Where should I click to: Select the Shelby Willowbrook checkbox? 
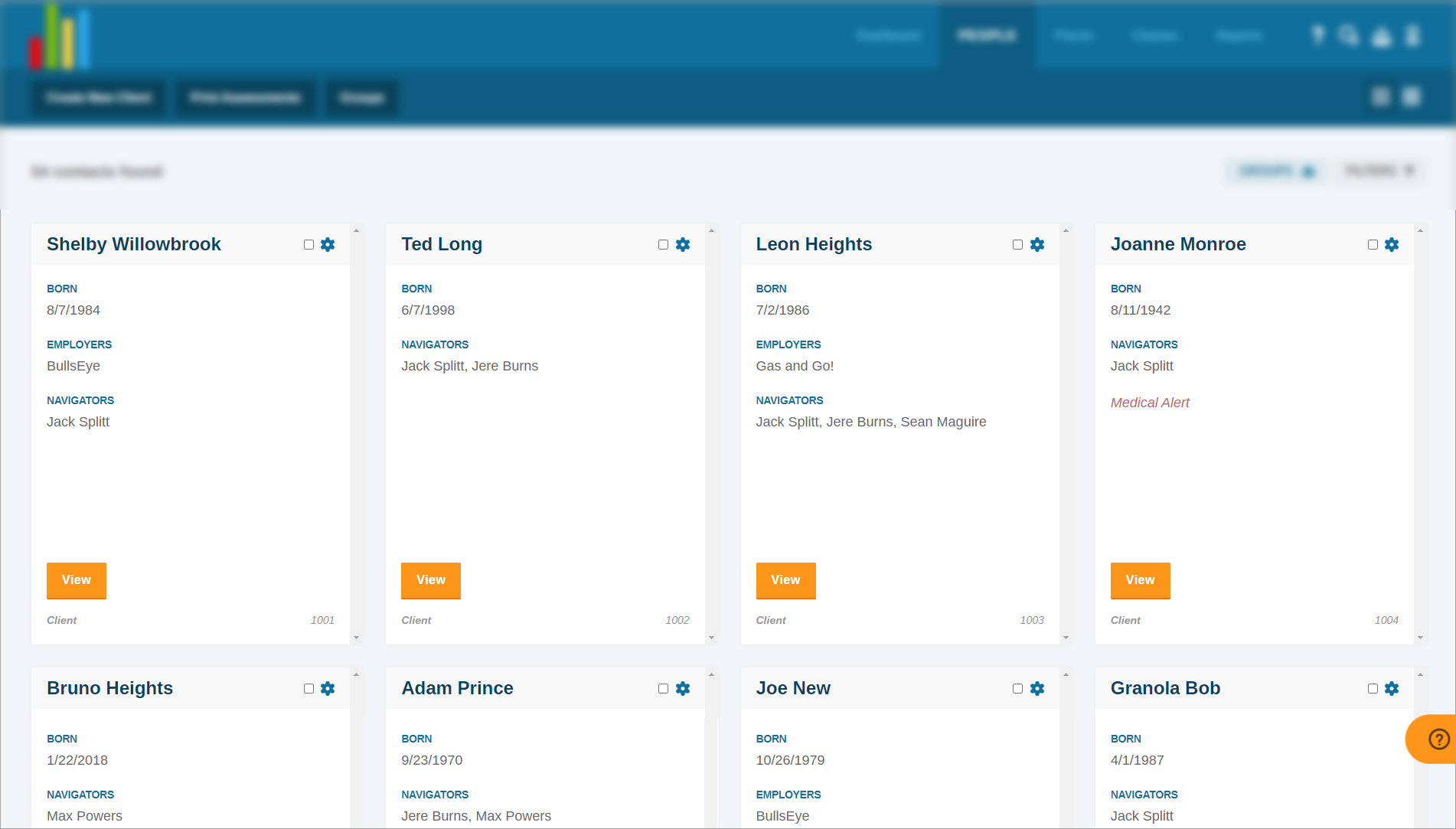coord(309,245)
